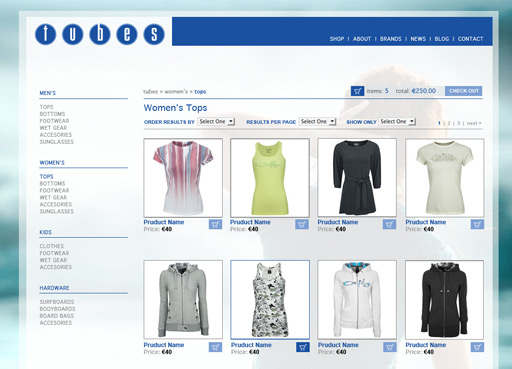Click the next page link
This screenshot has height=369, width=512.
[x=474, y=123]
